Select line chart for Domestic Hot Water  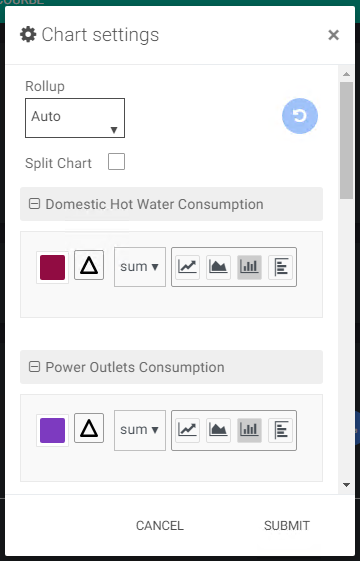188,267
